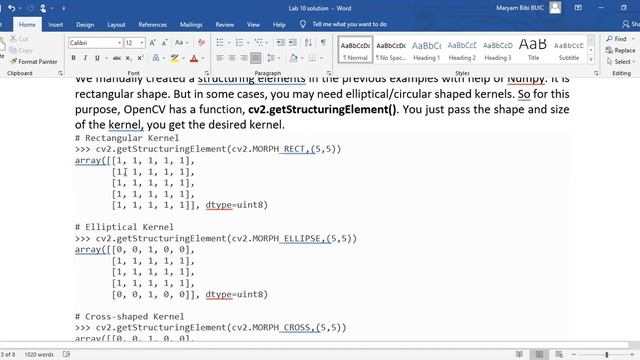Click the Format Painter brush
Screen dimensions: 640x360
[x=33, y=62]
